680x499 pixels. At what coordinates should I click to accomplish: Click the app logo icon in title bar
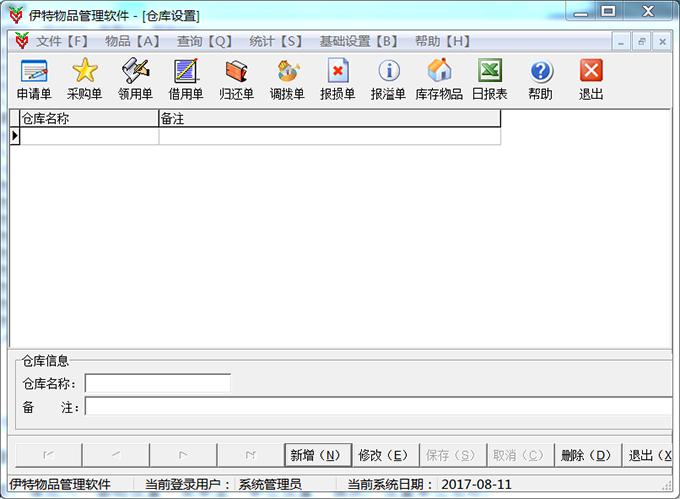click(16, 15)
